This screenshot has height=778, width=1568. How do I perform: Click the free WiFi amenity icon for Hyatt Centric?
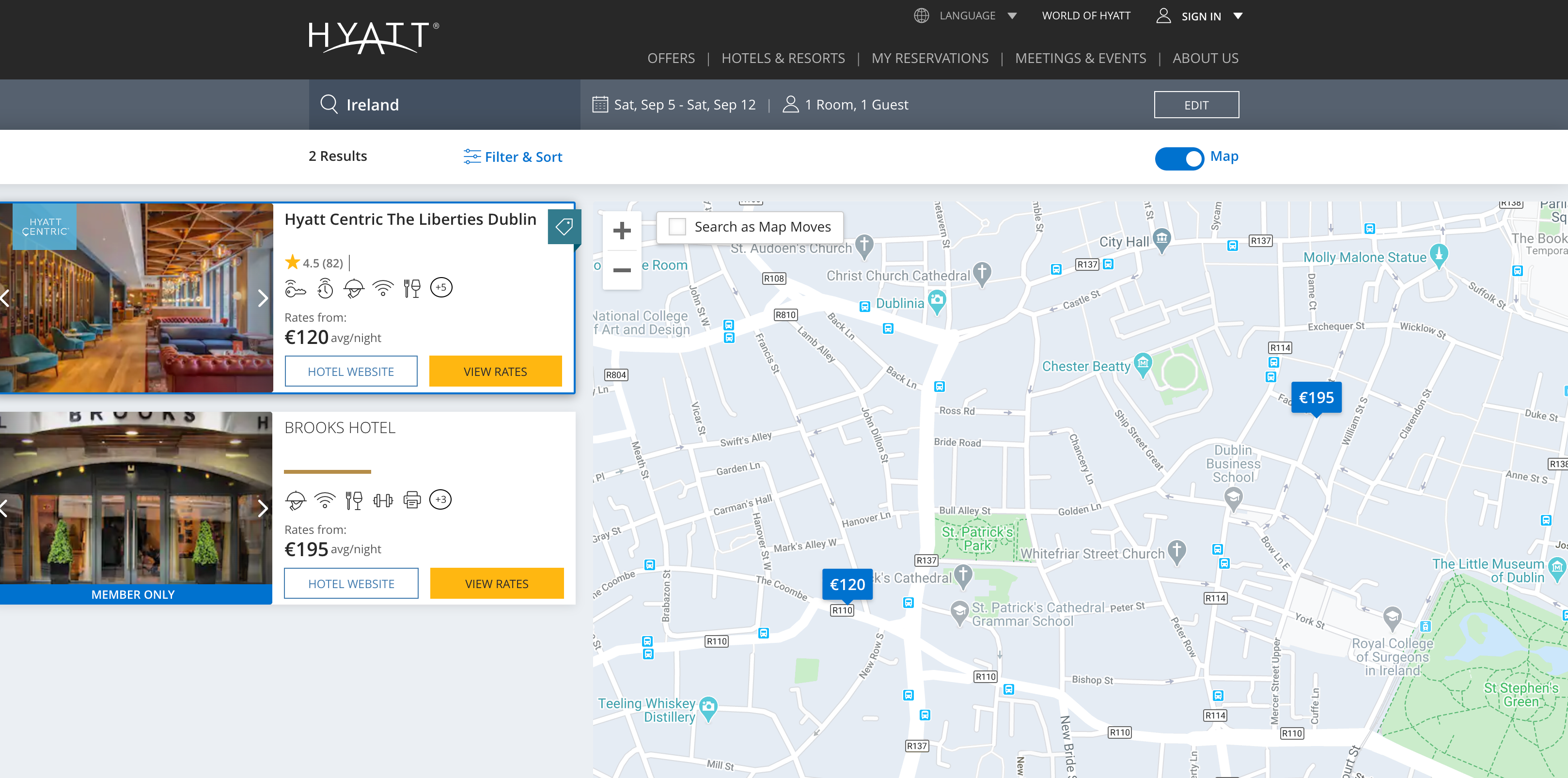(383, 288)
